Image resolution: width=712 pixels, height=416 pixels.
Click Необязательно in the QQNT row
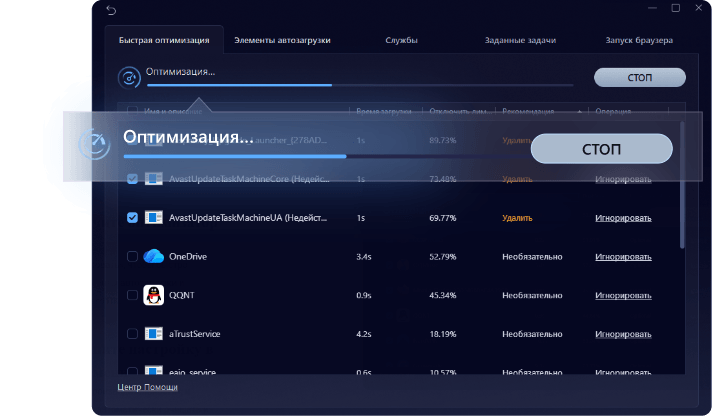point(532,295)
